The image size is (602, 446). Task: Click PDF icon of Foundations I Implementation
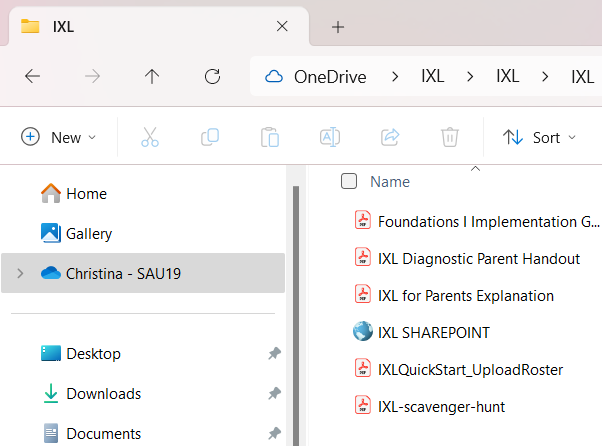click(363, 220)
